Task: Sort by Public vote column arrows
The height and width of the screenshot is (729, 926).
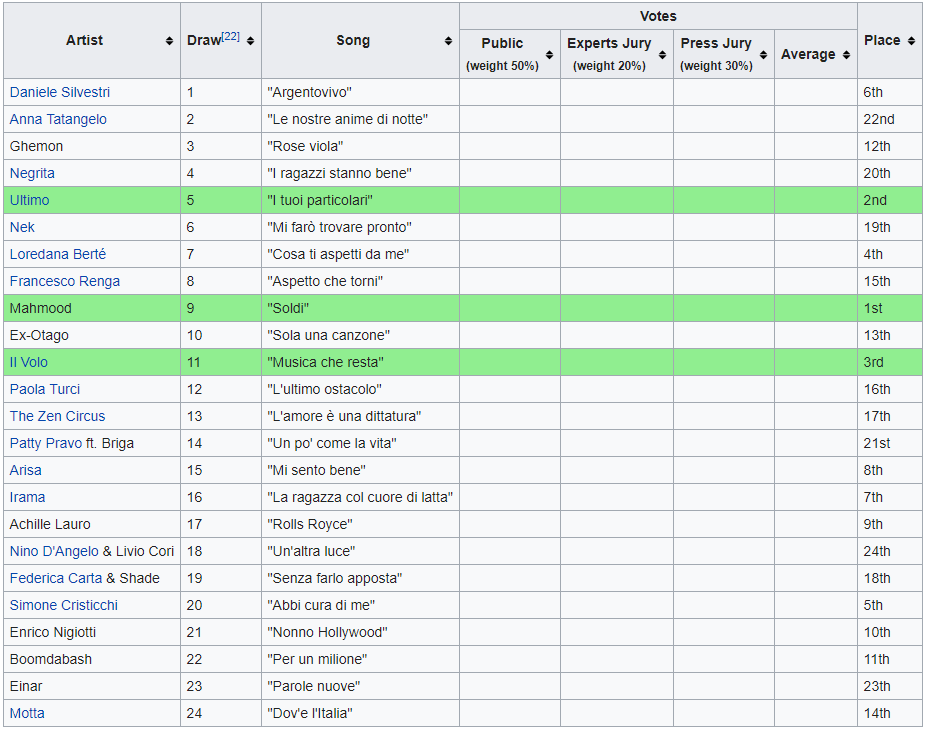Action: pos(549,55)
